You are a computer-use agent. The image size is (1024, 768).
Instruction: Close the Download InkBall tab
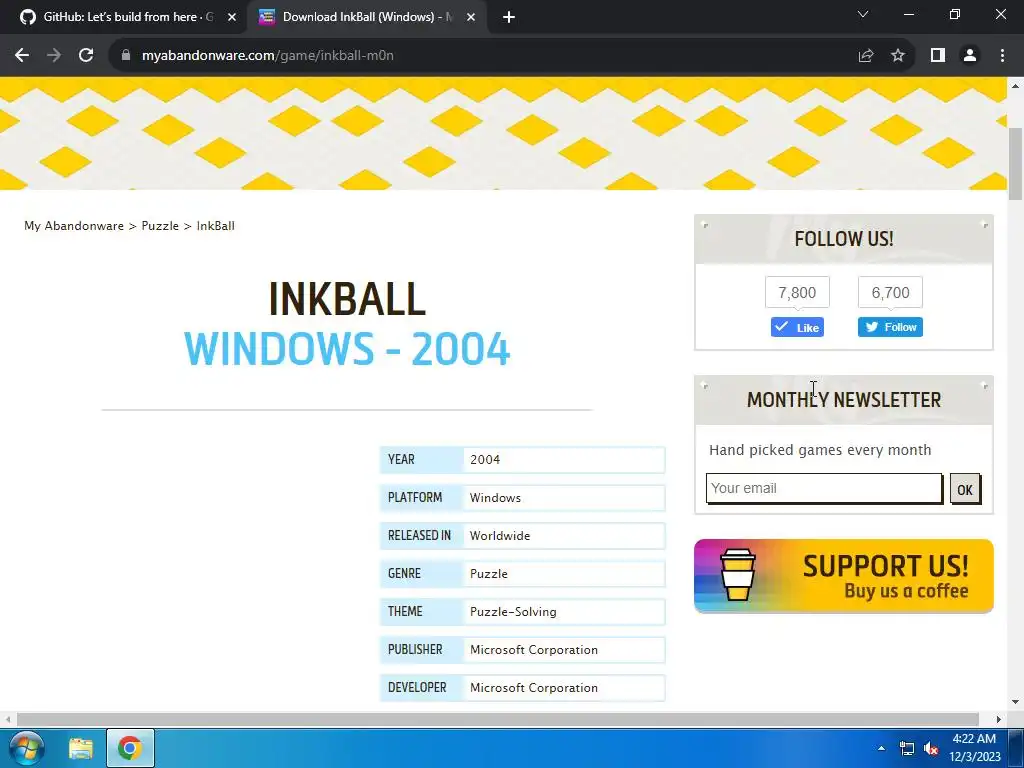(471, 17)
